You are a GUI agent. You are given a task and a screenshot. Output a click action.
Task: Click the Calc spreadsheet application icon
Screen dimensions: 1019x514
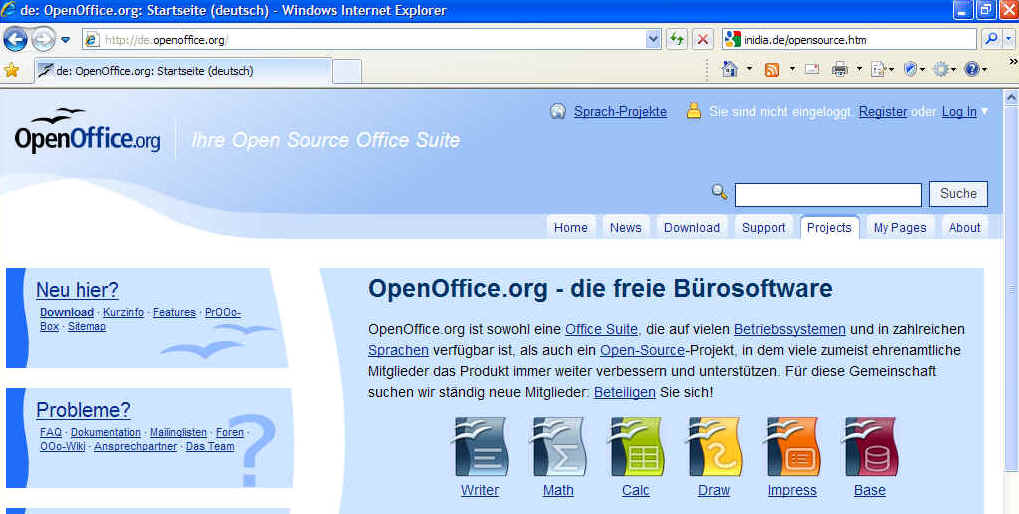tap(636, 447)
